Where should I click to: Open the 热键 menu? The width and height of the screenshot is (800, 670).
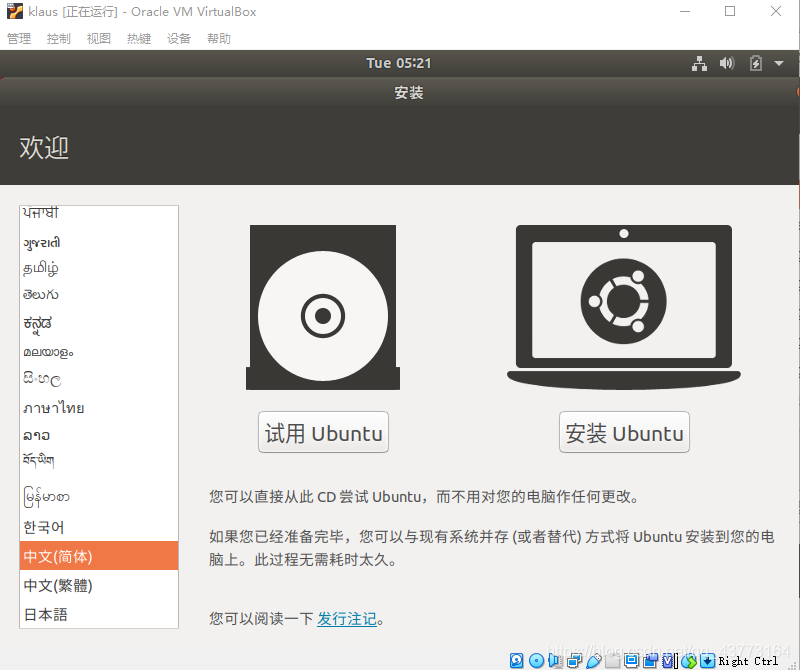(x=139, y=38)
